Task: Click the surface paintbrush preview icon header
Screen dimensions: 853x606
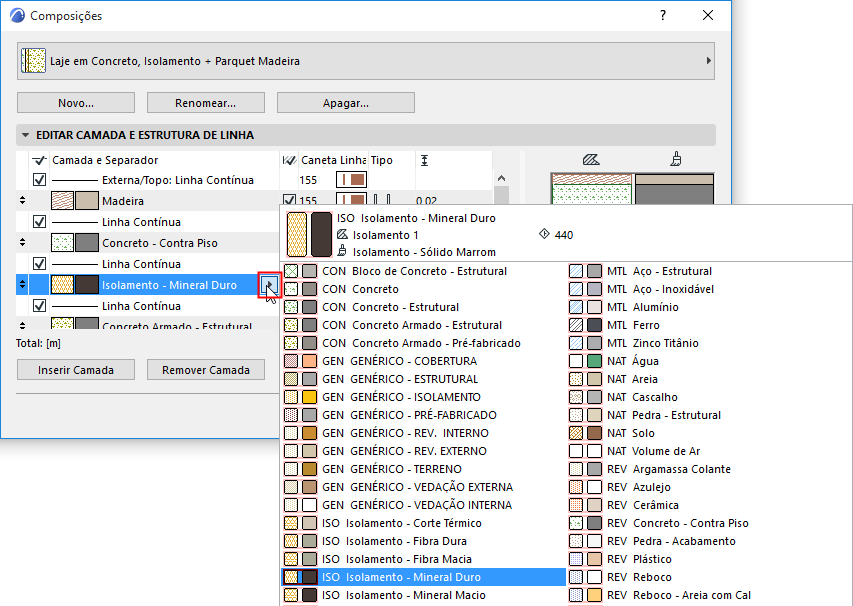Action: [676, 159]
